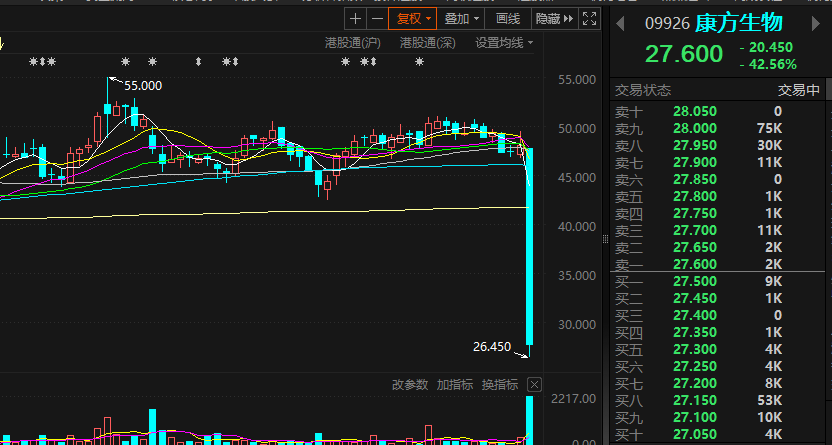Click the -20.450 change value
This screenshot has height=445, width=832.
coord(766,48)
